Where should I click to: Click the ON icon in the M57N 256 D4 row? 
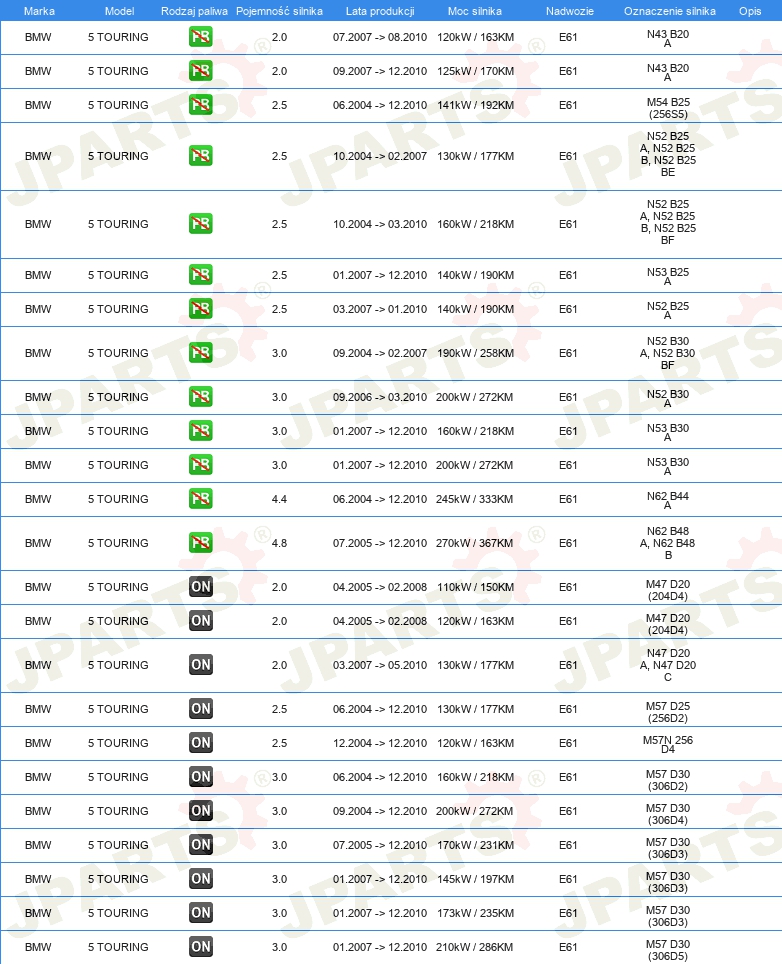click(200, 743)
